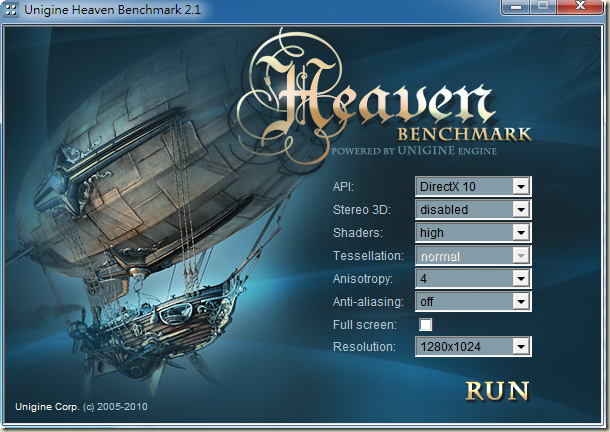Expand the Shaders dropdown set to high
The width and height of the screenshot is (610, 432).
[x=473, y=232]
